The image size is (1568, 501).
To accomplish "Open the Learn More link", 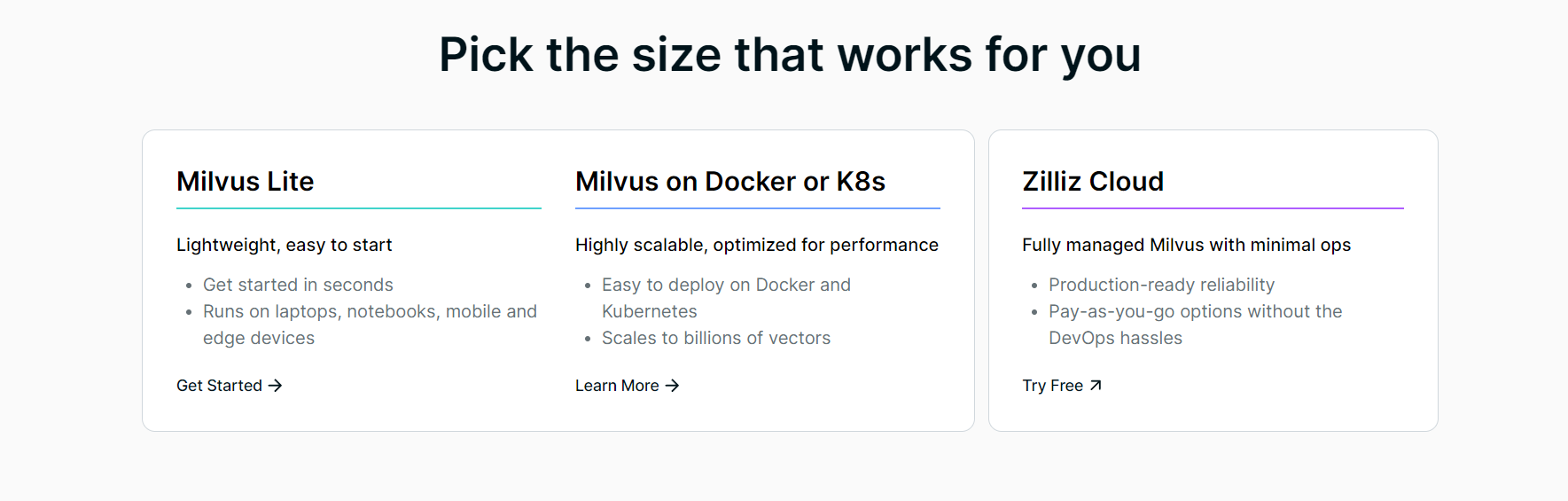I will (627, 386).
